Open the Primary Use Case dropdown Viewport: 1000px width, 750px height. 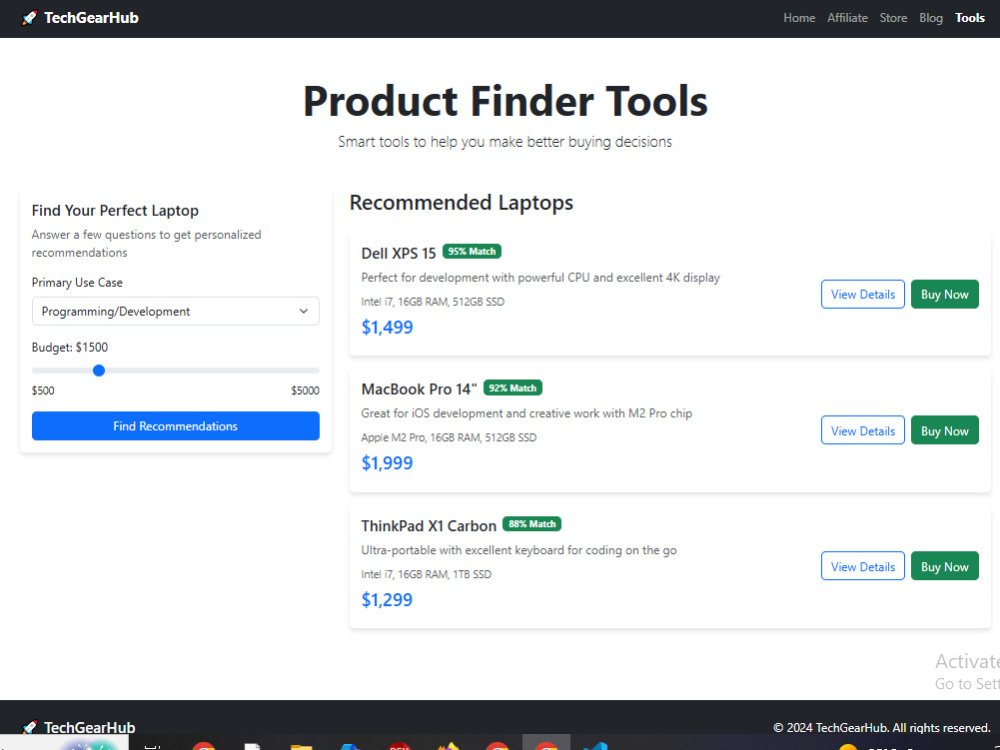click(175, 311)
